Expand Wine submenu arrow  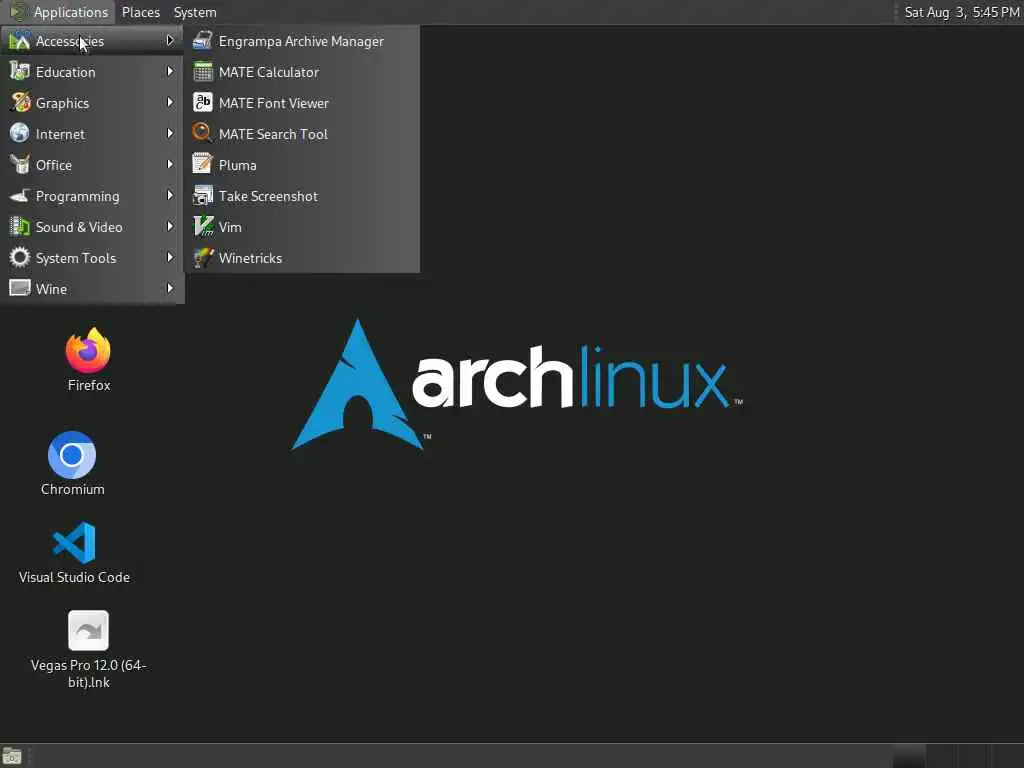pos(170,288)
